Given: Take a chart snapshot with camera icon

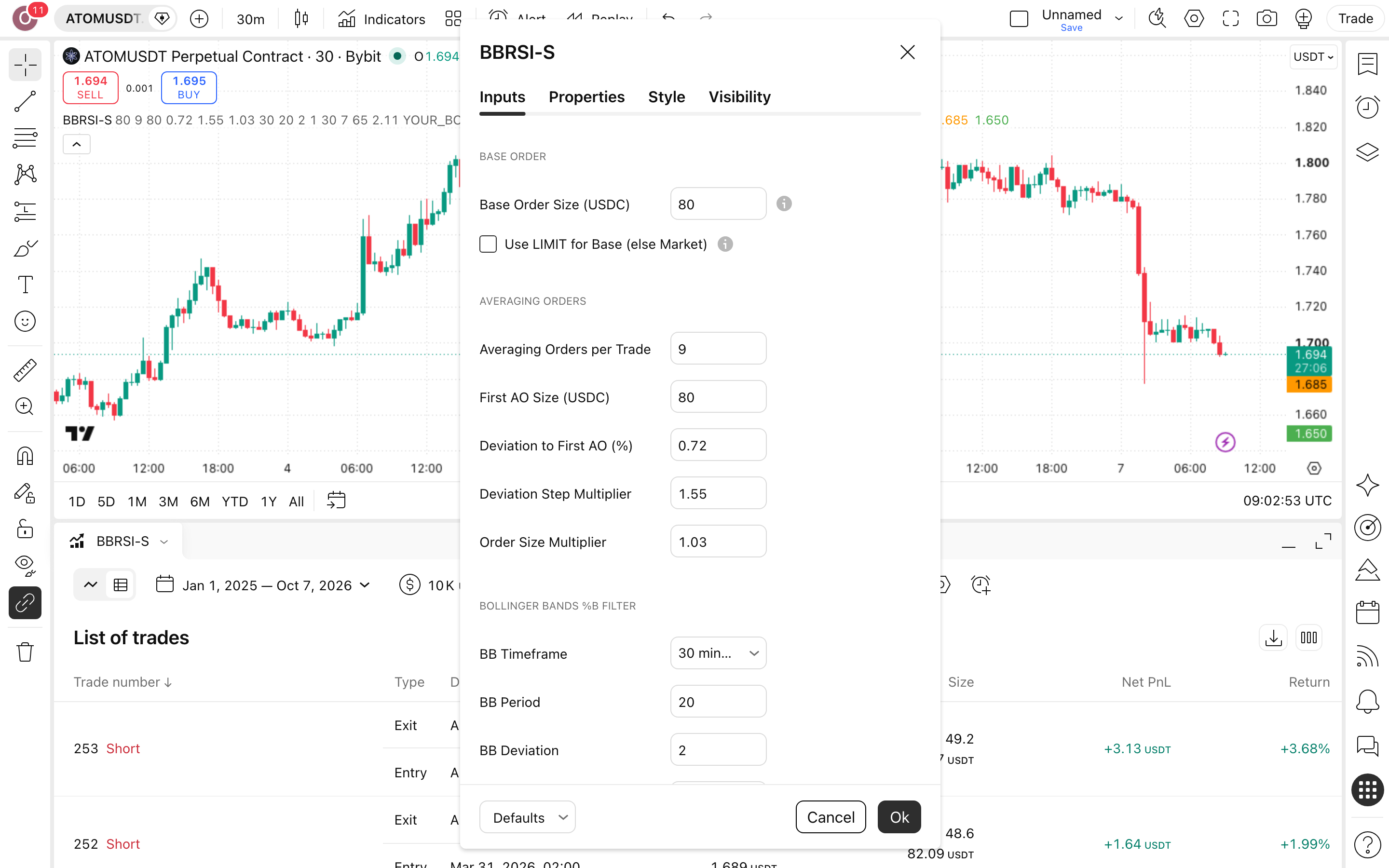Looking at the screenshot, I should point(1266,18).
